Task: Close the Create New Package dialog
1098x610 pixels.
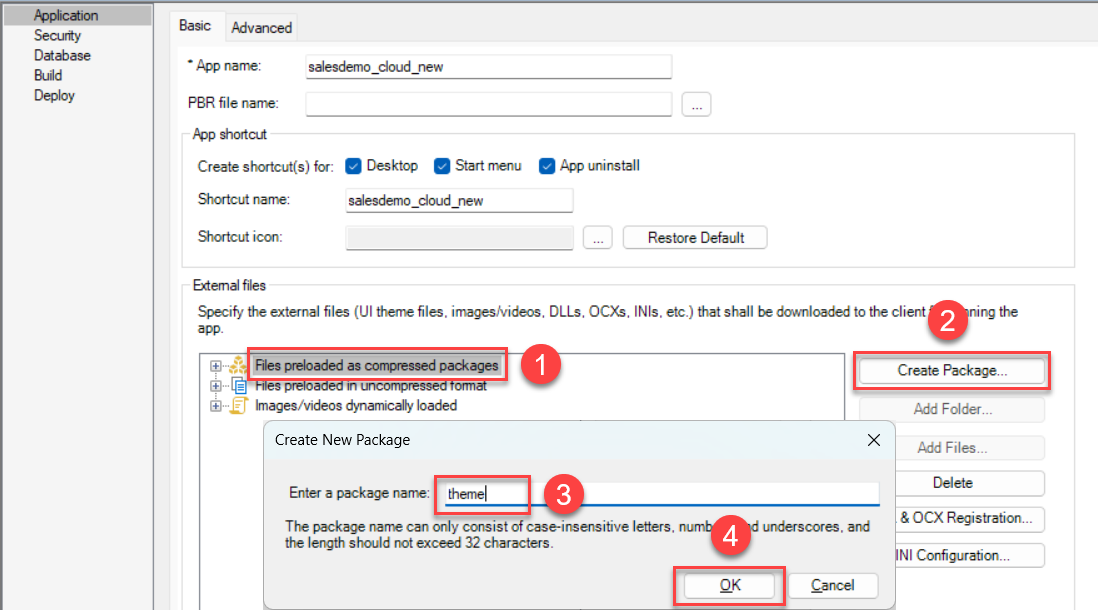Action: (x=873, y=440)
